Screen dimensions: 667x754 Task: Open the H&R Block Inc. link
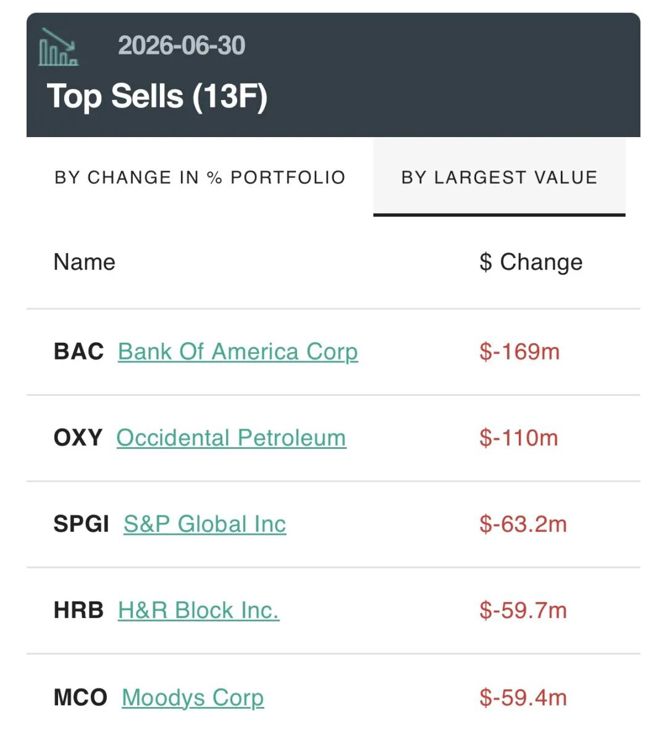[198, 610]
